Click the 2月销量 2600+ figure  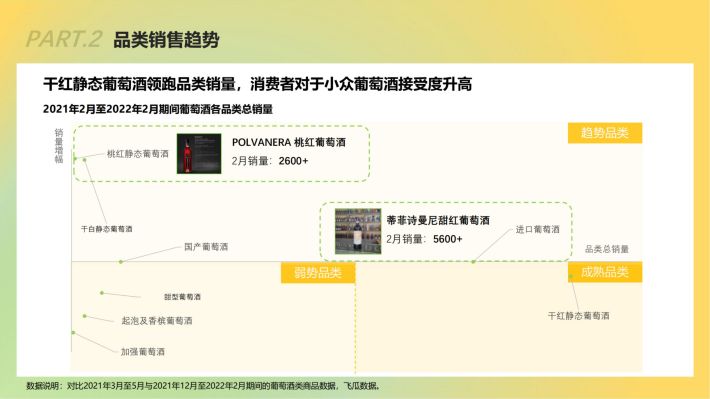tap(270, 161)
